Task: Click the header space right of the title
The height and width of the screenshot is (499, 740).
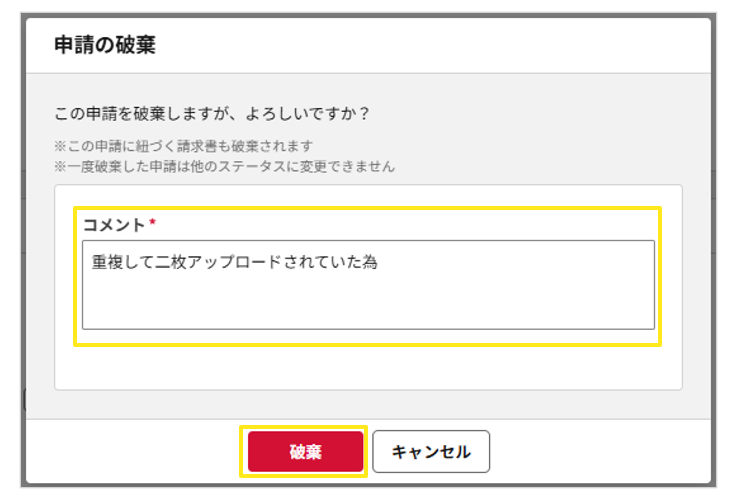Action: point(450,44)
